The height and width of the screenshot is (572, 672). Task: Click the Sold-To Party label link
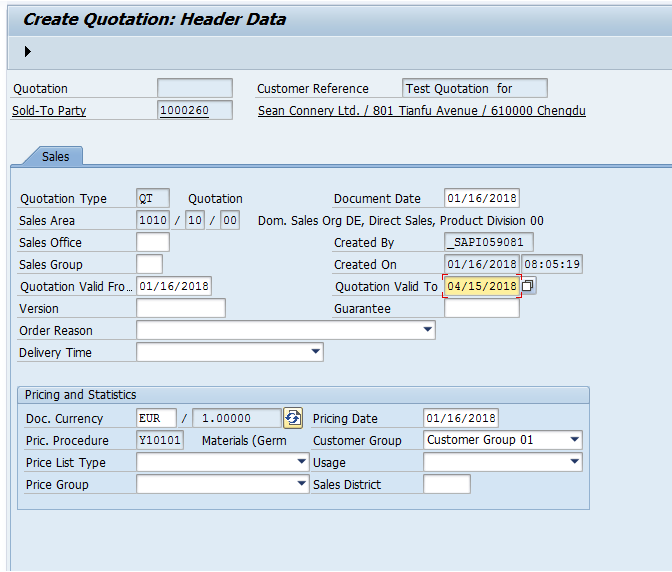(49, 111)
